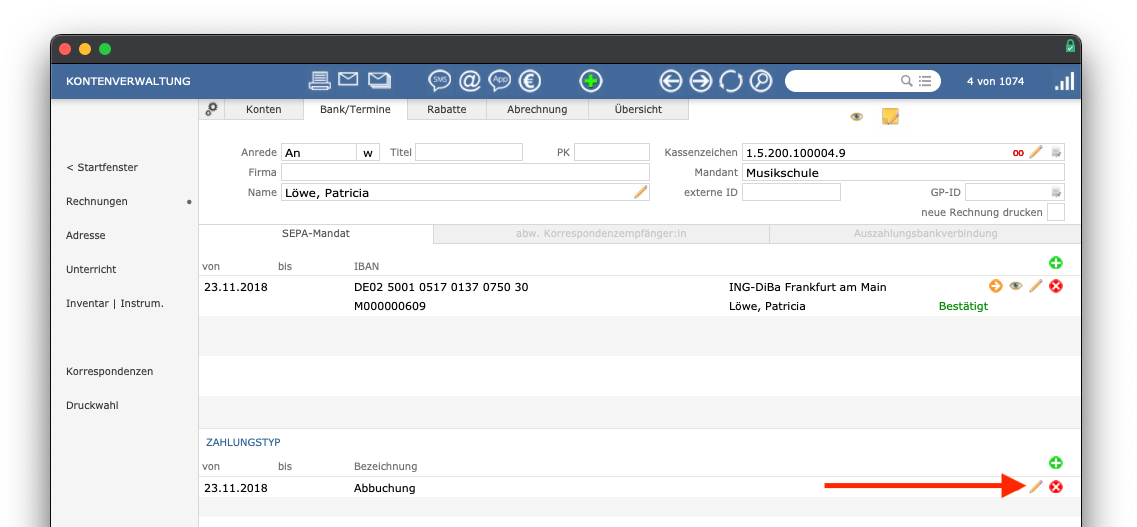
Task: Click the Euro symbol icon
Action: [x=530, y=80]
